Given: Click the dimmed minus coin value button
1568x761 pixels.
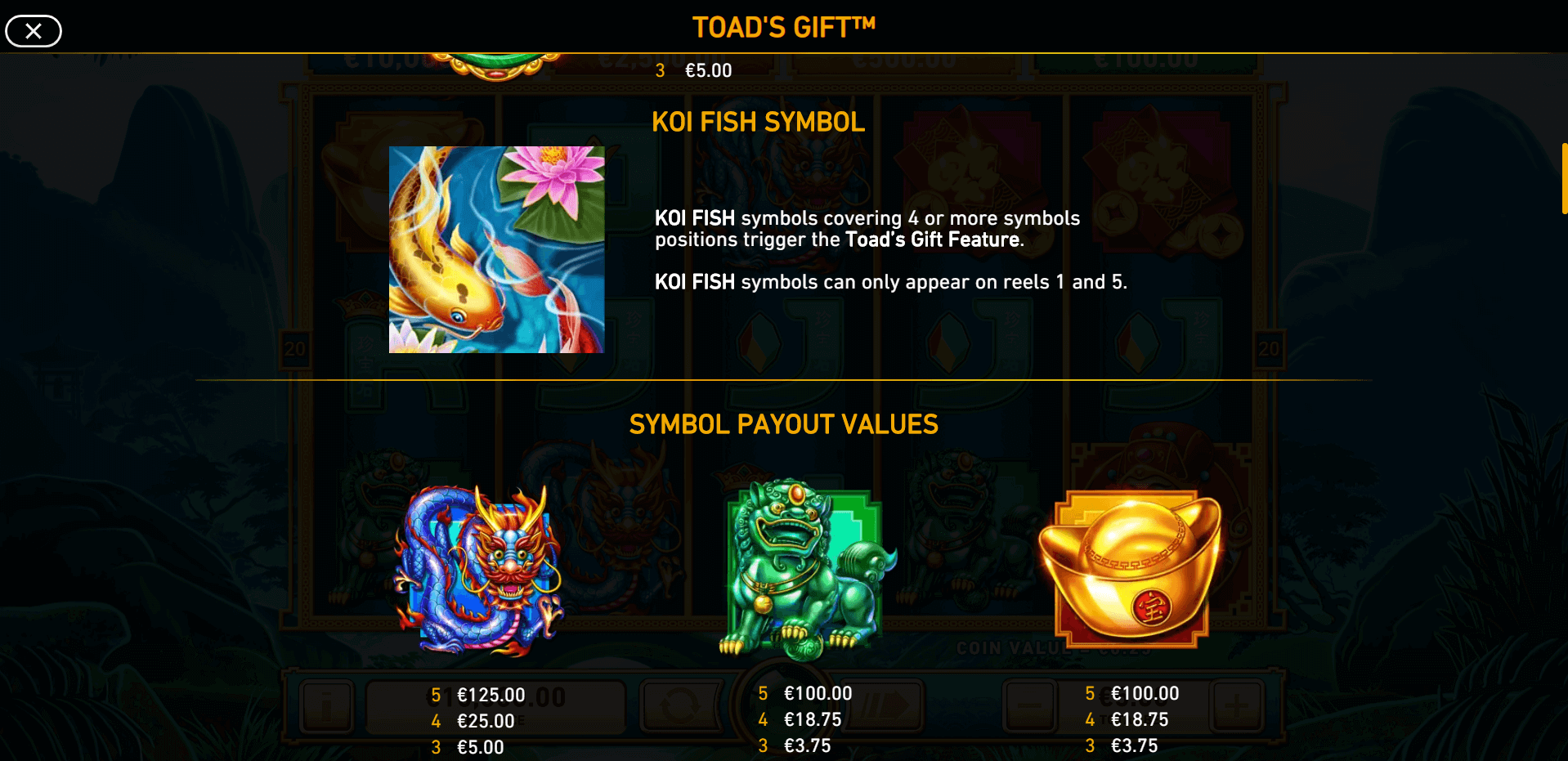Looking at the screenshot, I should click(1030, 705).
